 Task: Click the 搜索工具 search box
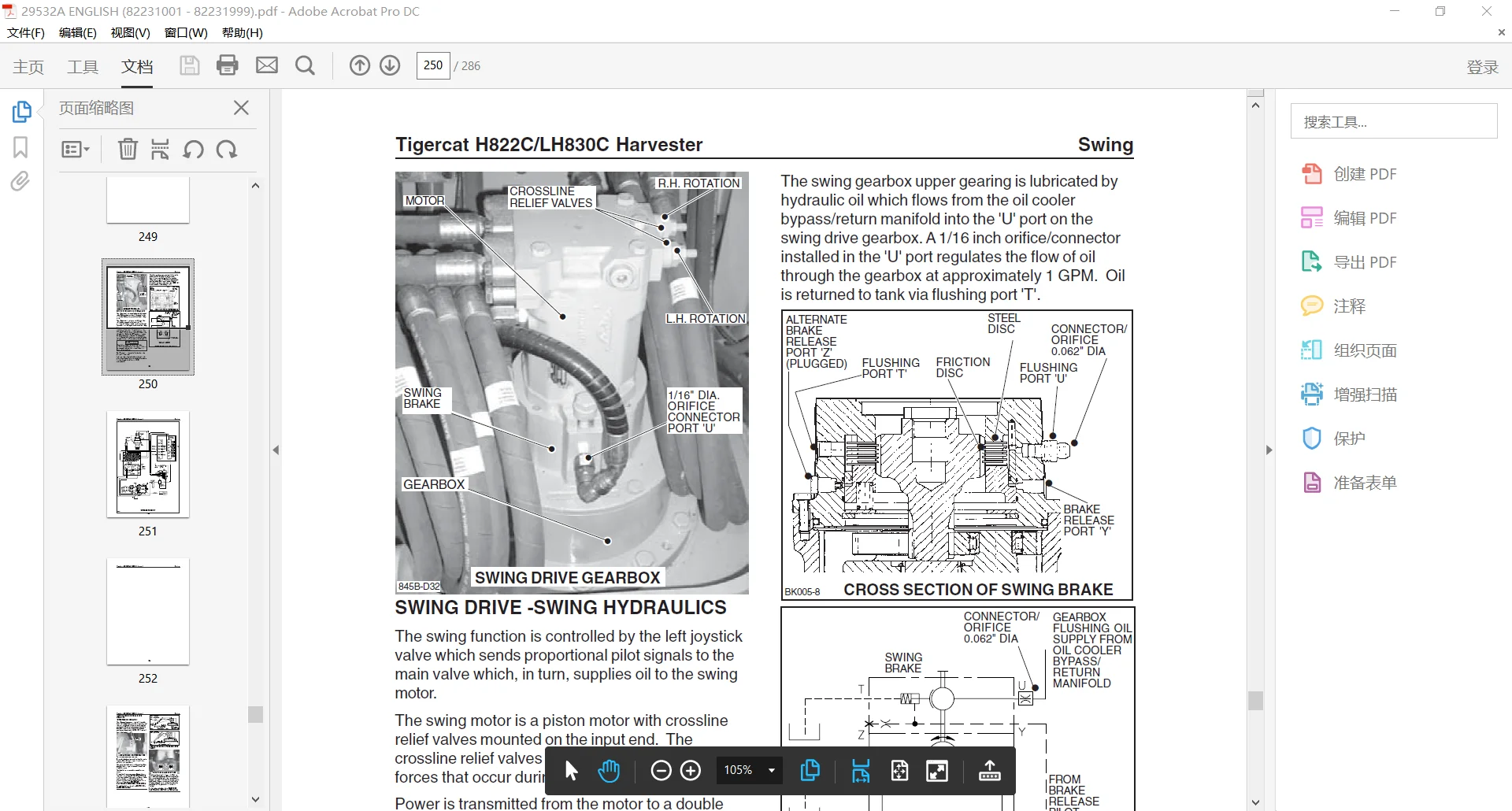(x=1394, y=121)
